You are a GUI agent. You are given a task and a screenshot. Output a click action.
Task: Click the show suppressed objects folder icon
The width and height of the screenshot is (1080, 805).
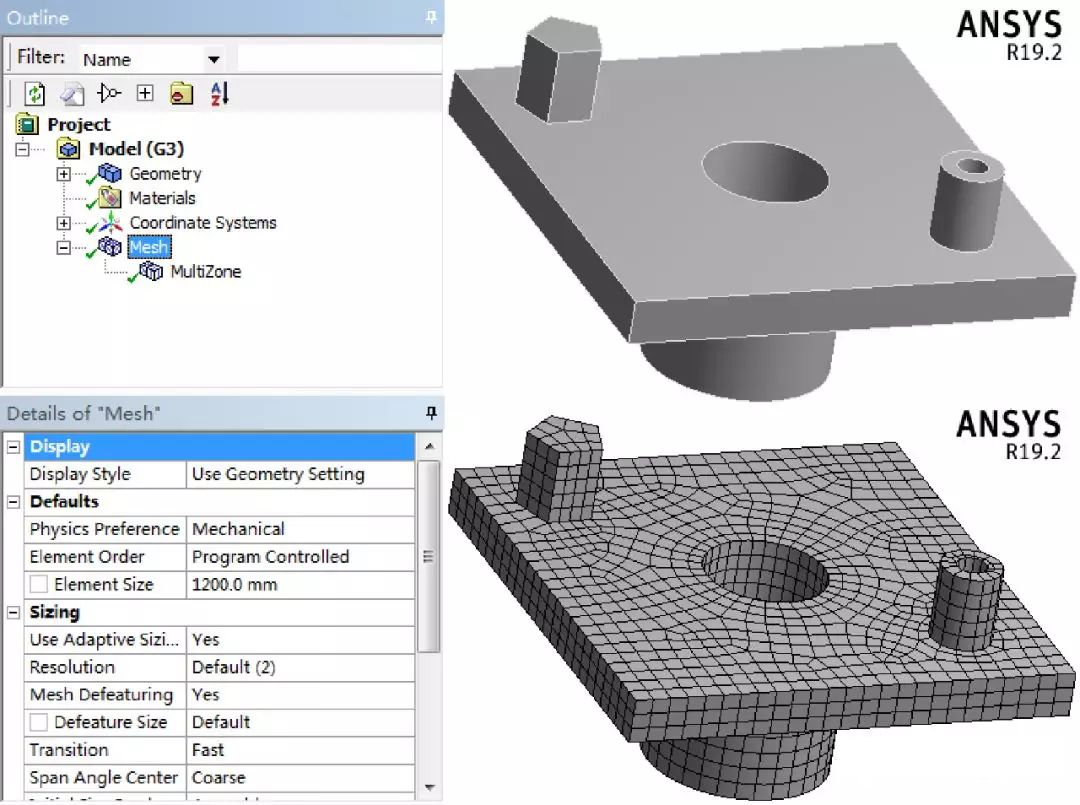[182, 92]
